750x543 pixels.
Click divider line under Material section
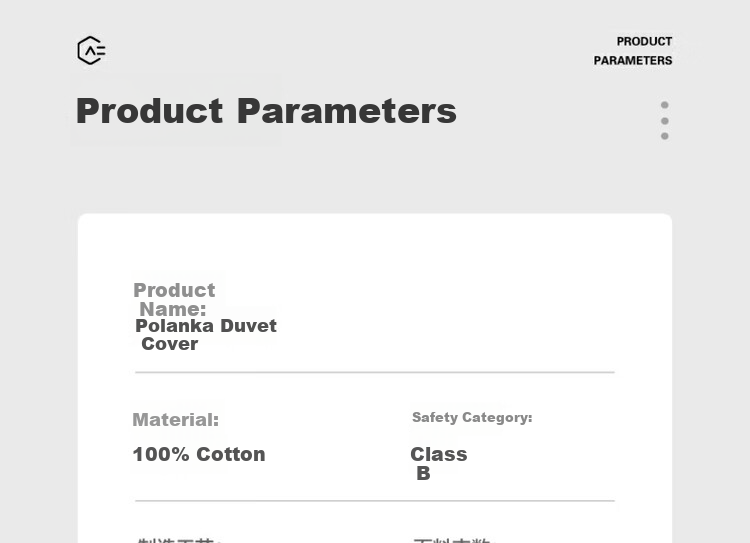point(374,501)
